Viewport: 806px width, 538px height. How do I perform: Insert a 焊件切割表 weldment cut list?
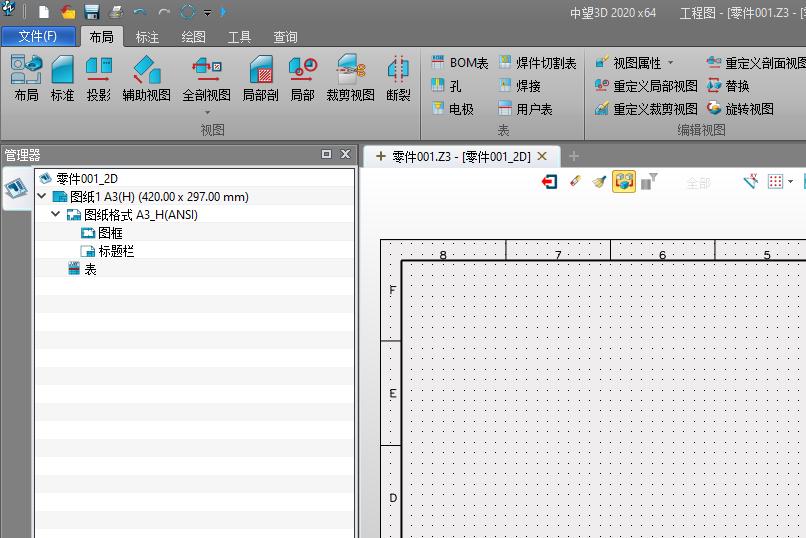(538, 63)
